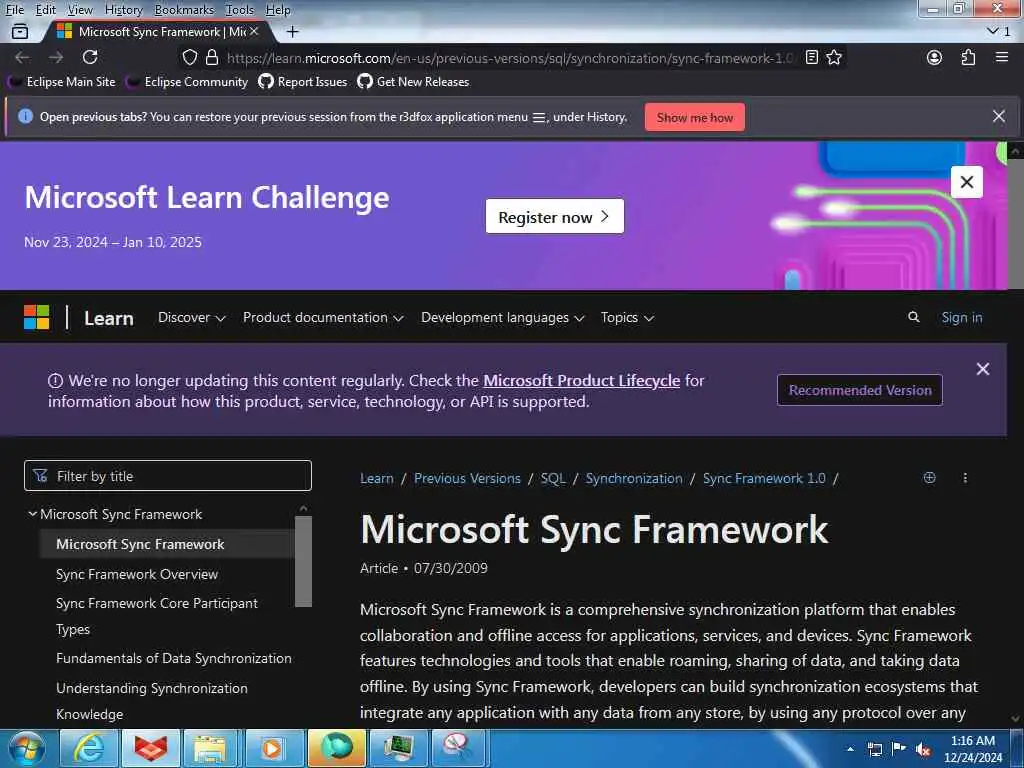Click the volume speaker tray icon
The width and height of the screenshot is (1024, 768).
tap(923, 750)
